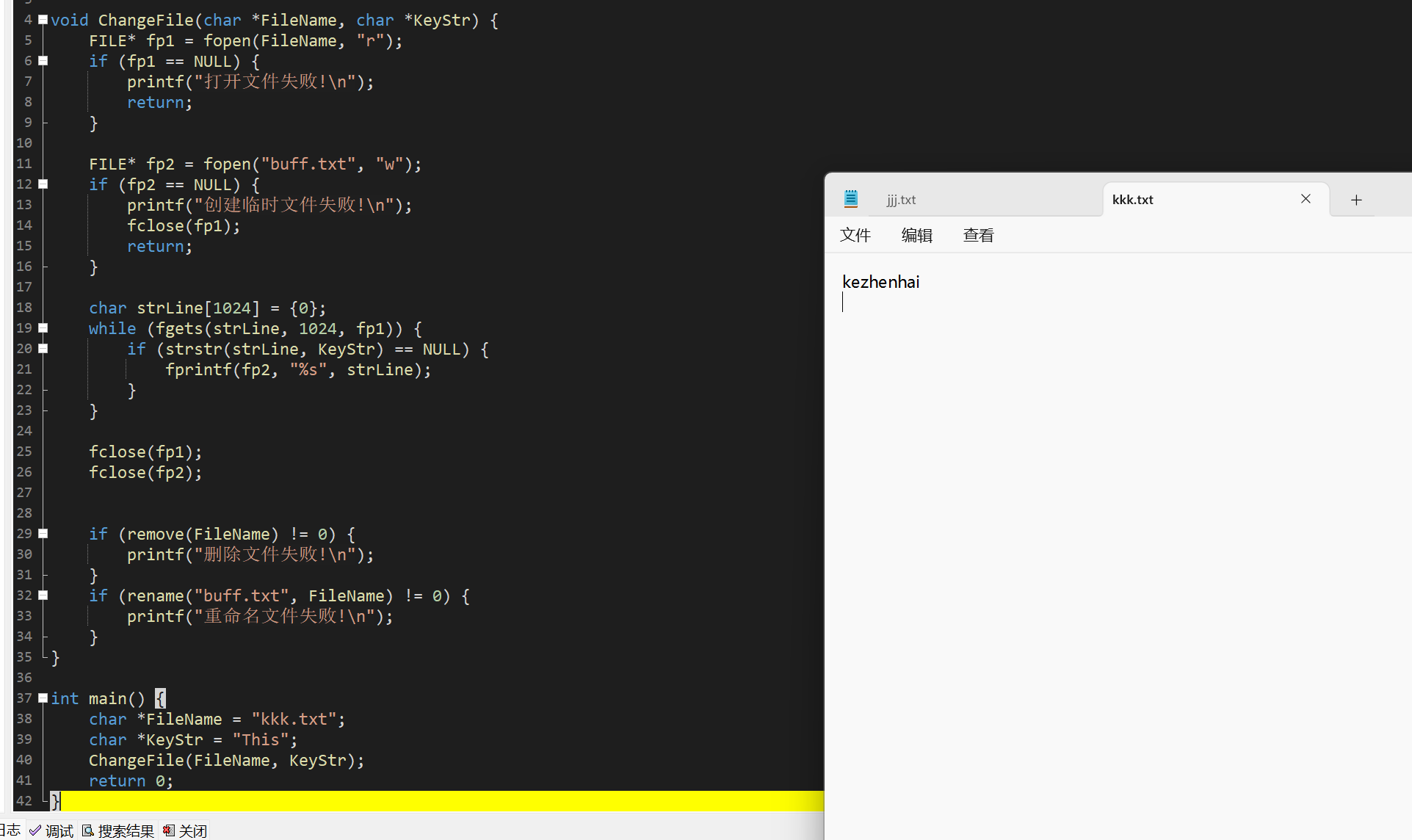
Task: Fold the while fgets loop block
Action: click(x=43, y=328)
